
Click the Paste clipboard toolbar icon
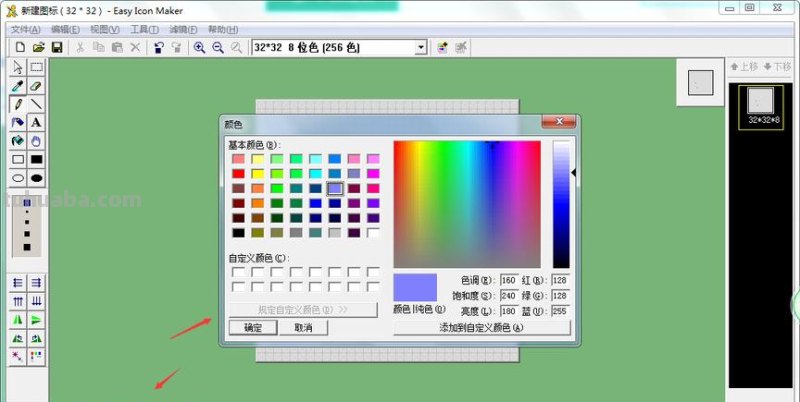coord(117,47)
